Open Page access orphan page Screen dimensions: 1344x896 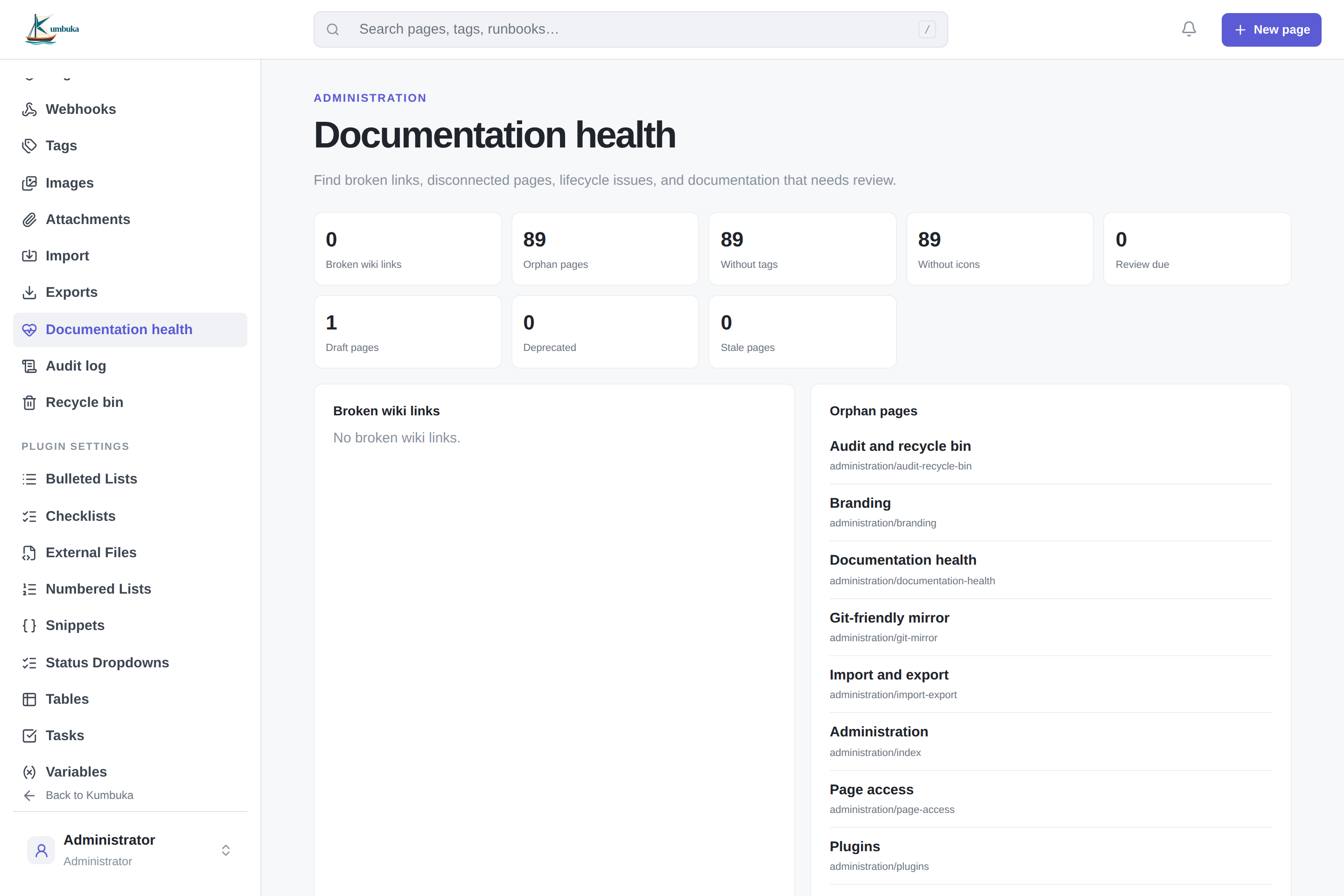click(871, 790)
